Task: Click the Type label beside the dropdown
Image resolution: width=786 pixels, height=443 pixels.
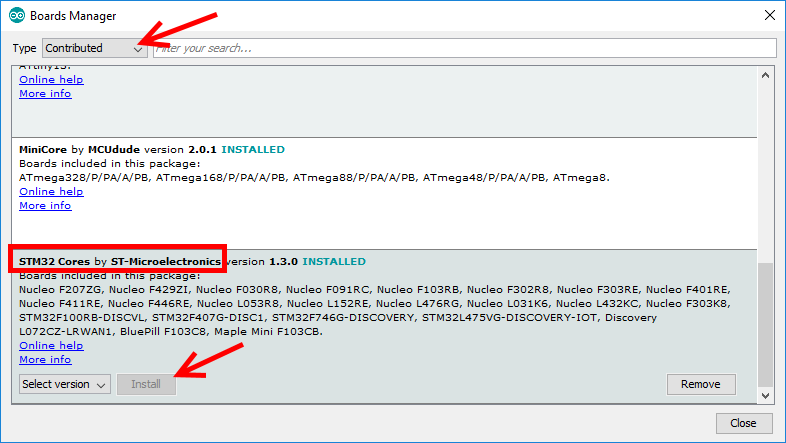Action: 24,49
